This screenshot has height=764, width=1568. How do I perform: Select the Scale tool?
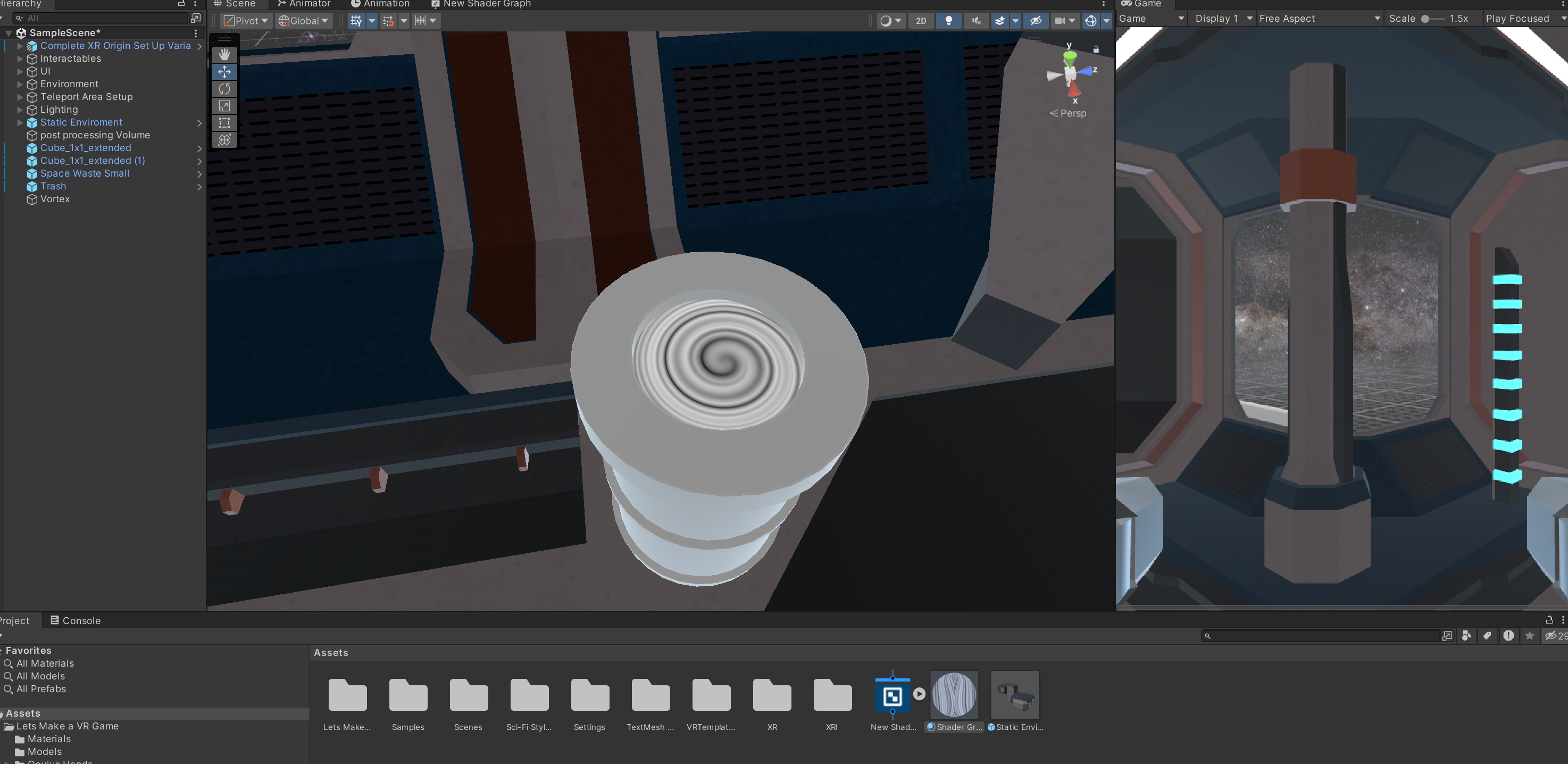(224, 106)
